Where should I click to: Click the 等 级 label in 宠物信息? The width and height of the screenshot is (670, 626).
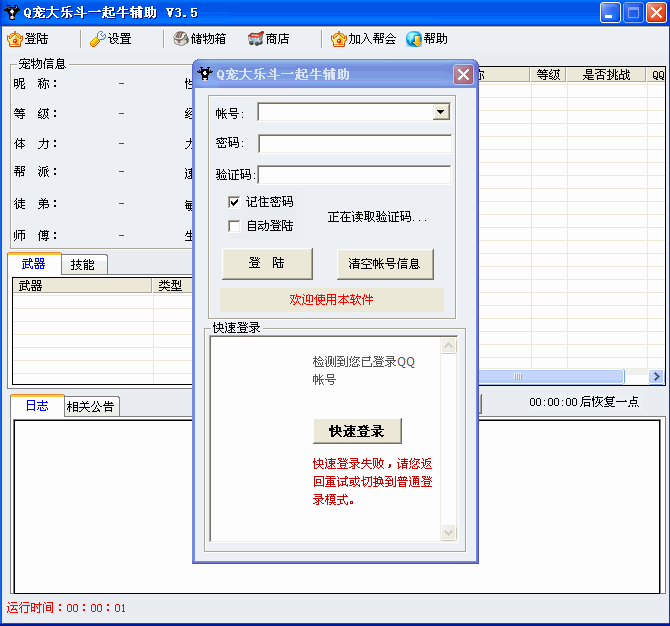click(x=35, y=113)
